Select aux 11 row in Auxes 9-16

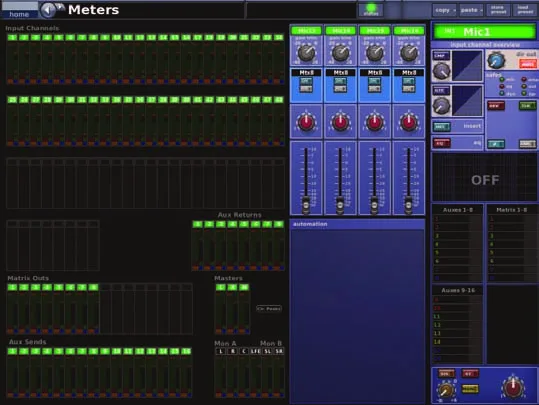point(457,317)
